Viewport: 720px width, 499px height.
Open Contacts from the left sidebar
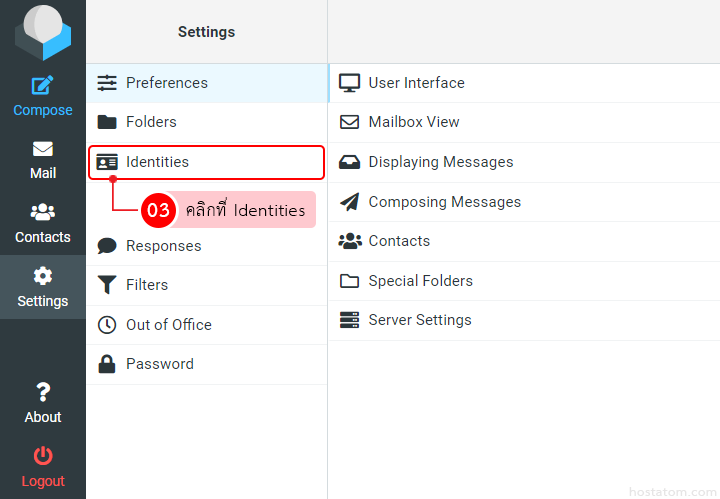click(42, 223)
